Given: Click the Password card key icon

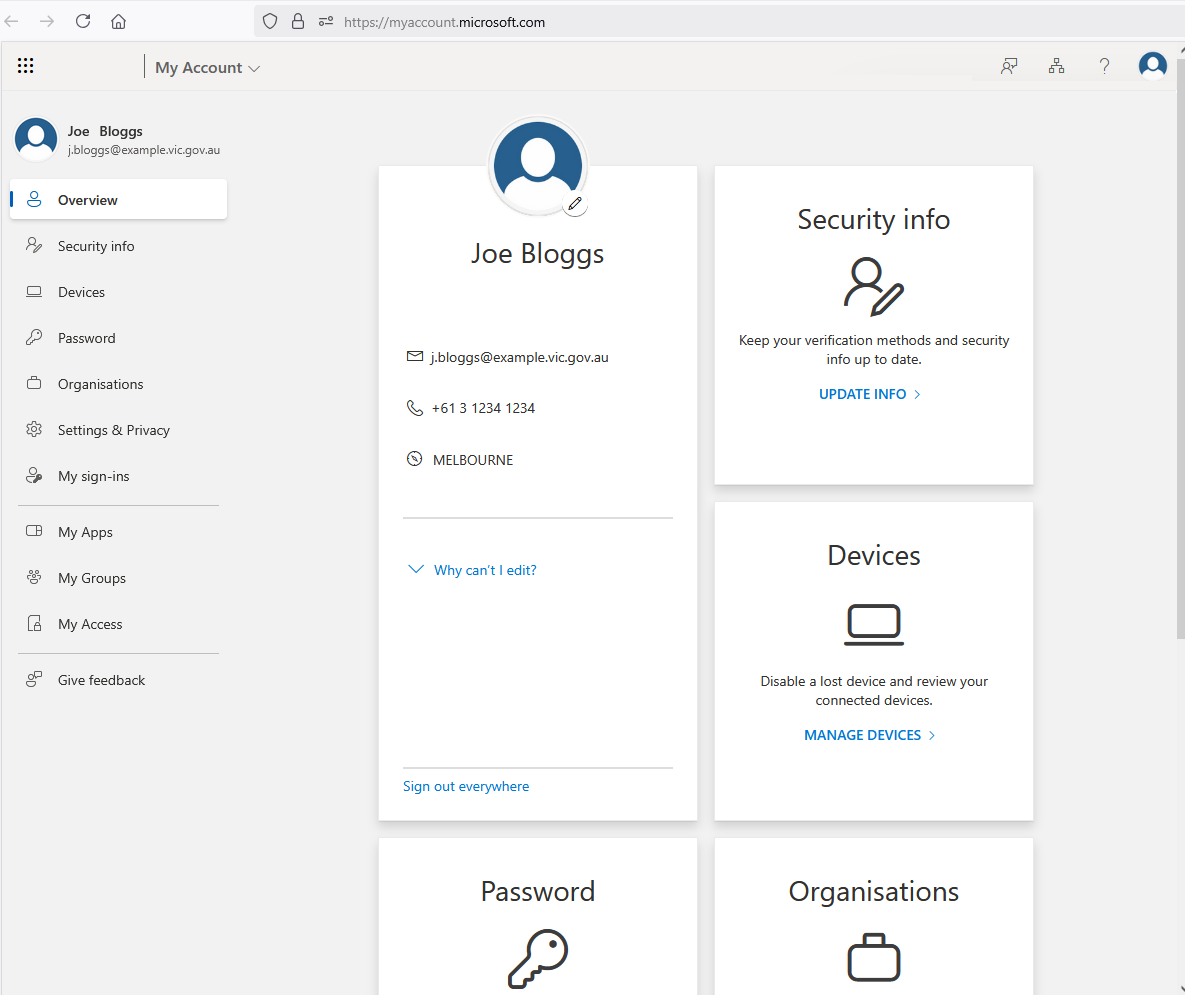Looking at the screenshot, I should (537, 959).
